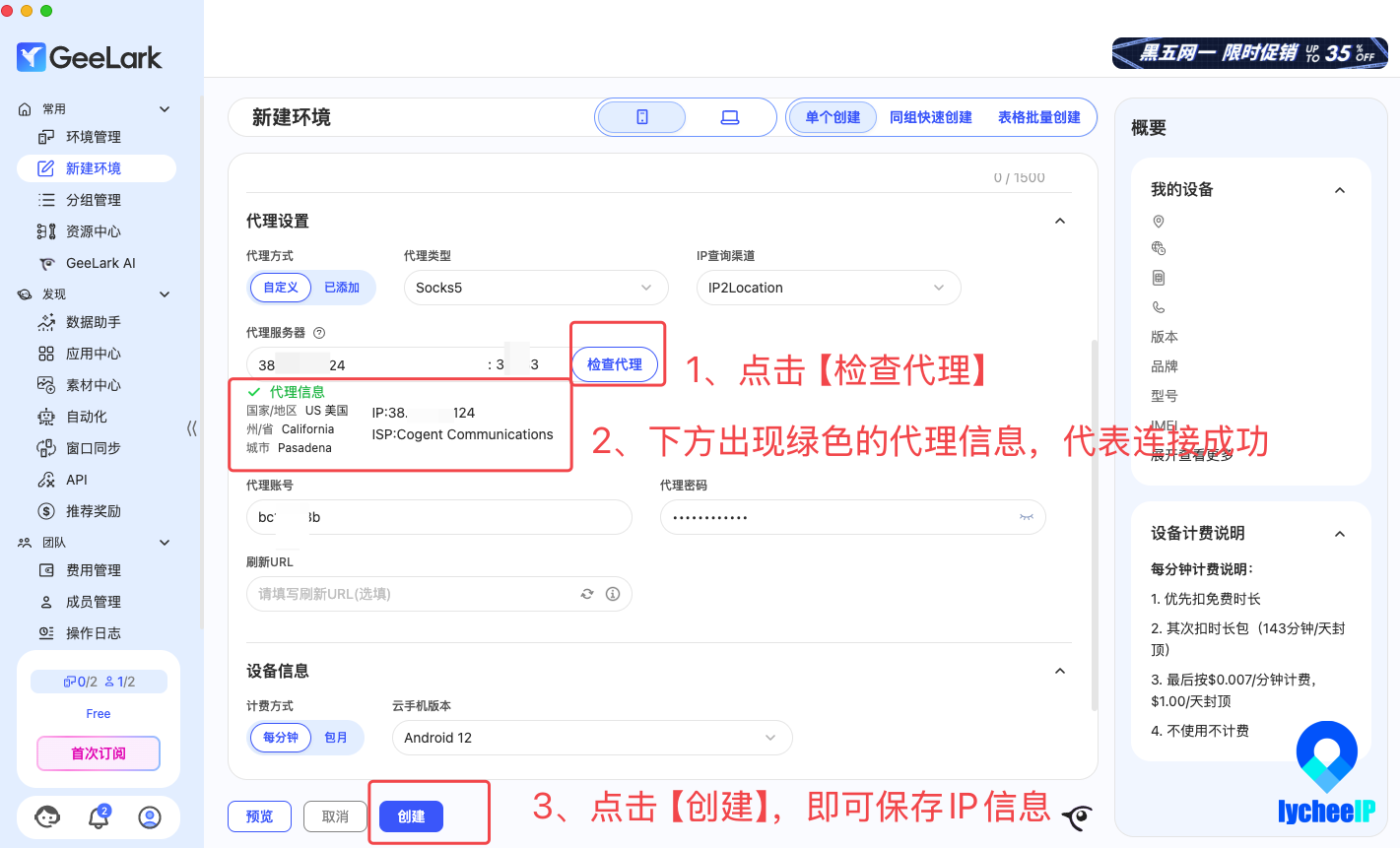Click the 资源中心 icon
The width and height of the screenshot is (1400, 848).
[46, 231]
